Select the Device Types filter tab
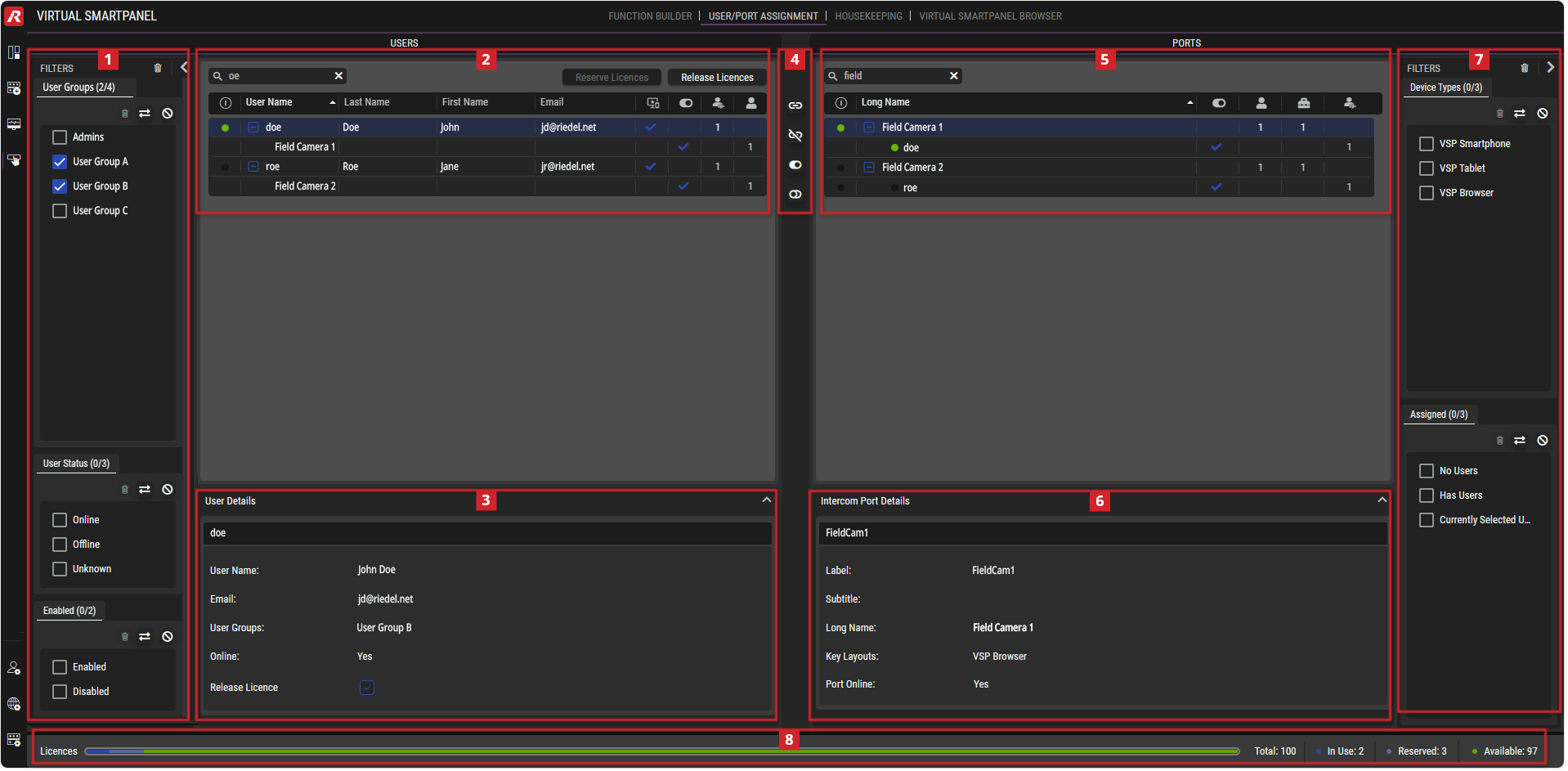 coord(1446,87)
